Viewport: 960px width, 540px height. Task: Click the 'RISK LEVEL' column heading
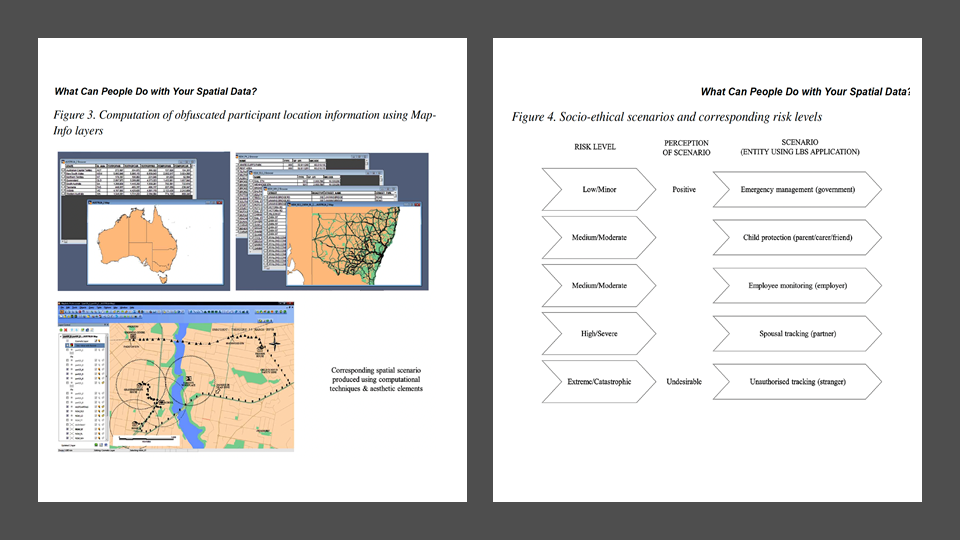pos(594,147)
